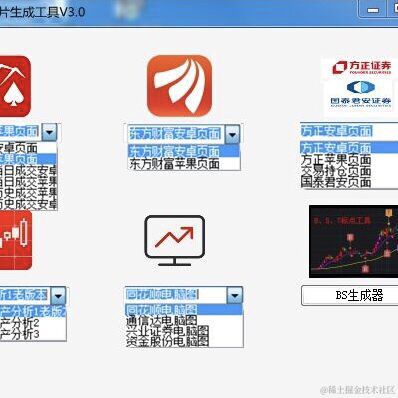Click the red spade app icon
398x398 pixels.
click(x=15, y=86)
